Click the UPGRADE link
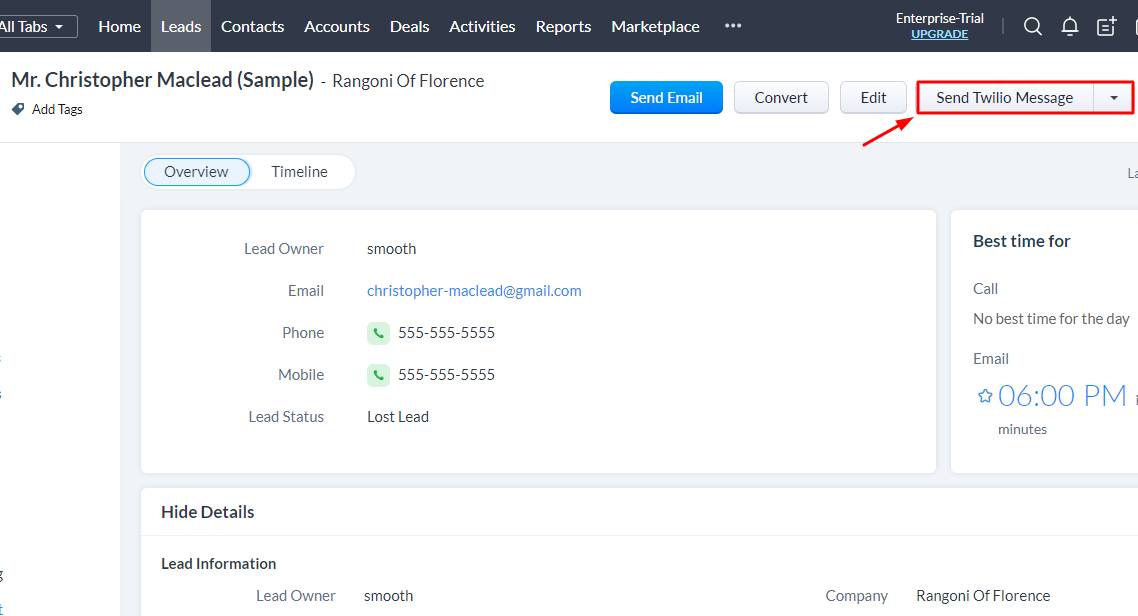1138x616 pixels. 939,34
